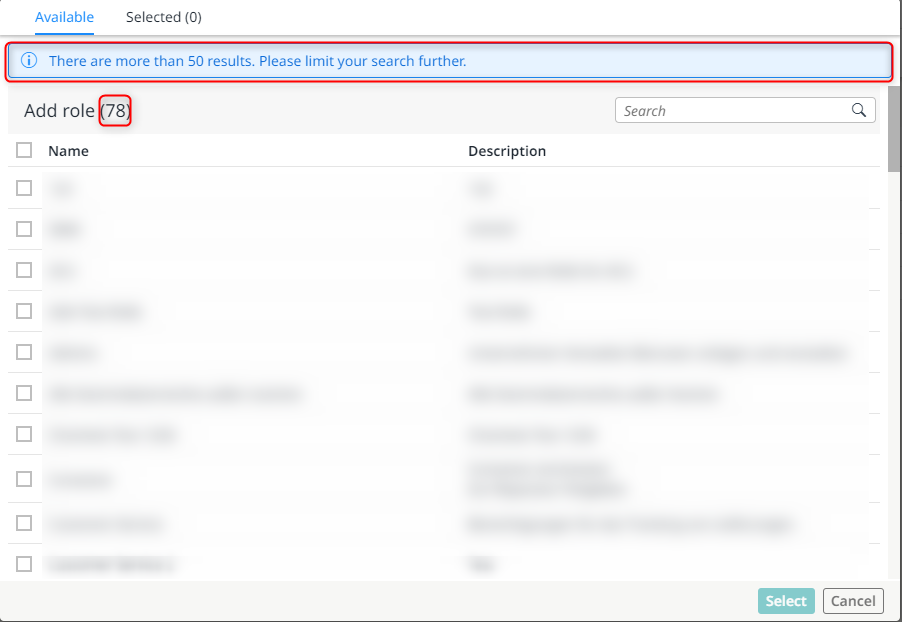Switch to the Available tab

[x=64, y=17]
